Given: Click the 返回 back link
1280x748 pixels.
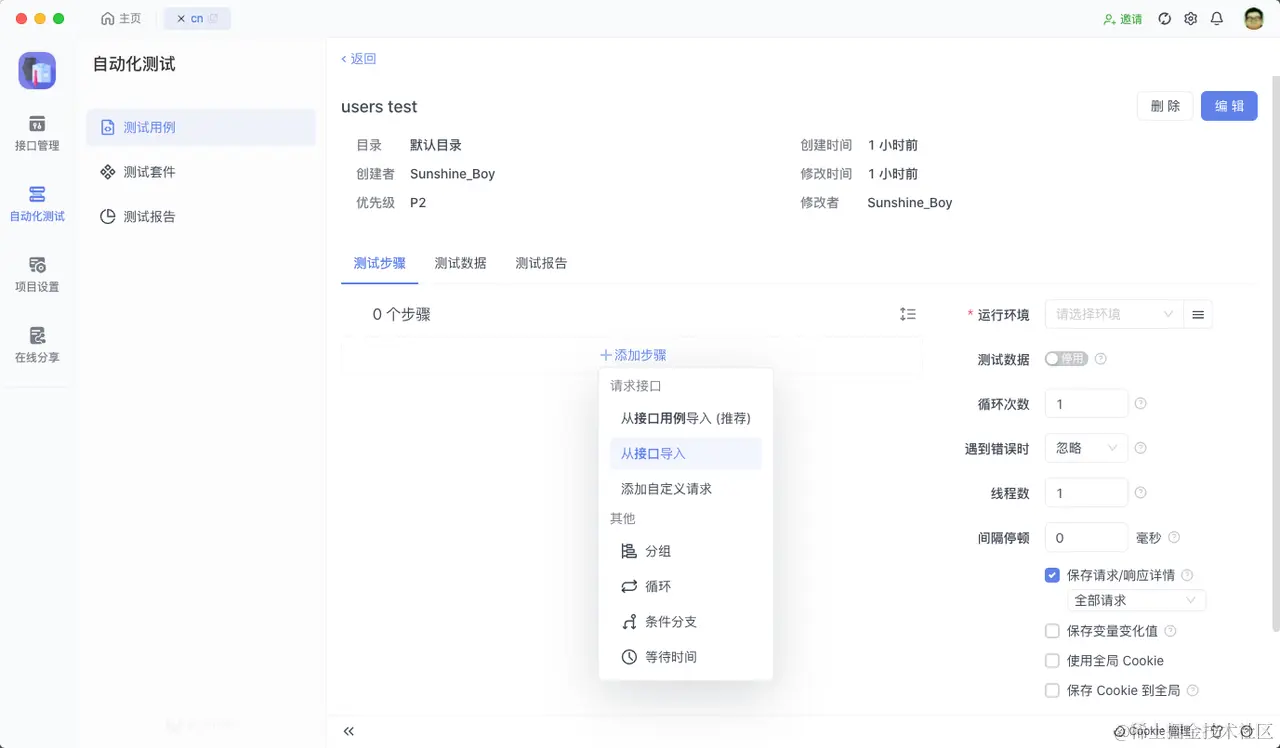Looking at the screenshot, I should click(359, 59).
